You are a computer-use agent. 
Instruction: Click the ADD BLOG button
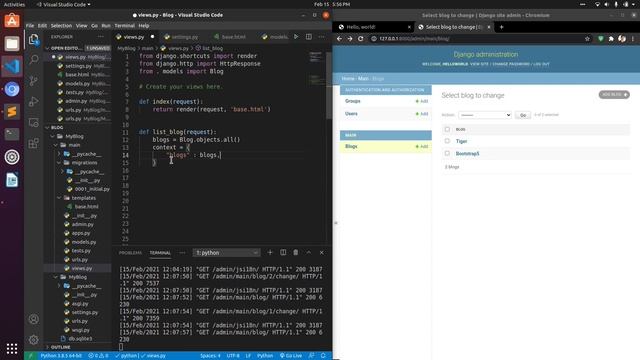[614, 94]
